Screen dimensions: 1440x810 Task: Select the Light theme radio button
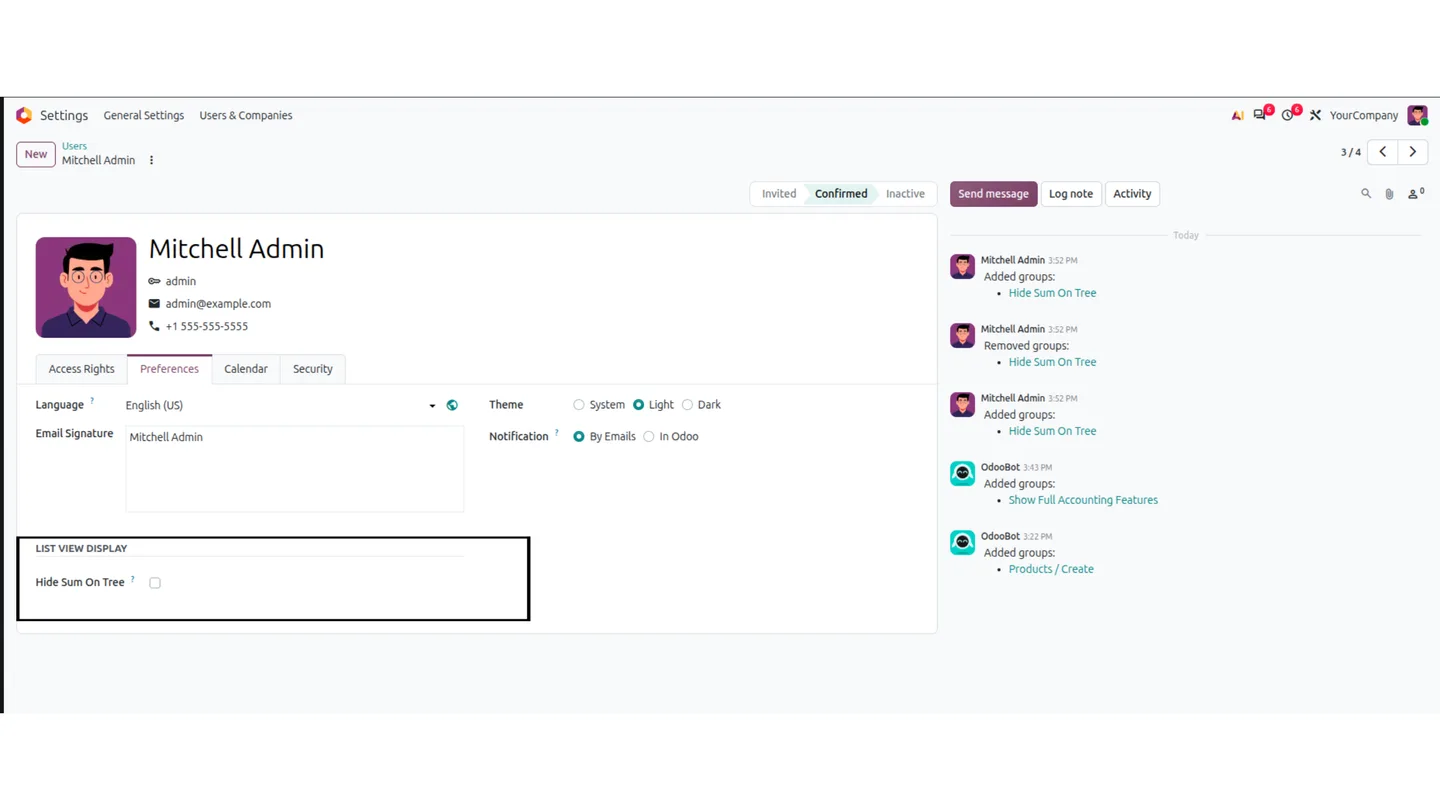(638, 405)
